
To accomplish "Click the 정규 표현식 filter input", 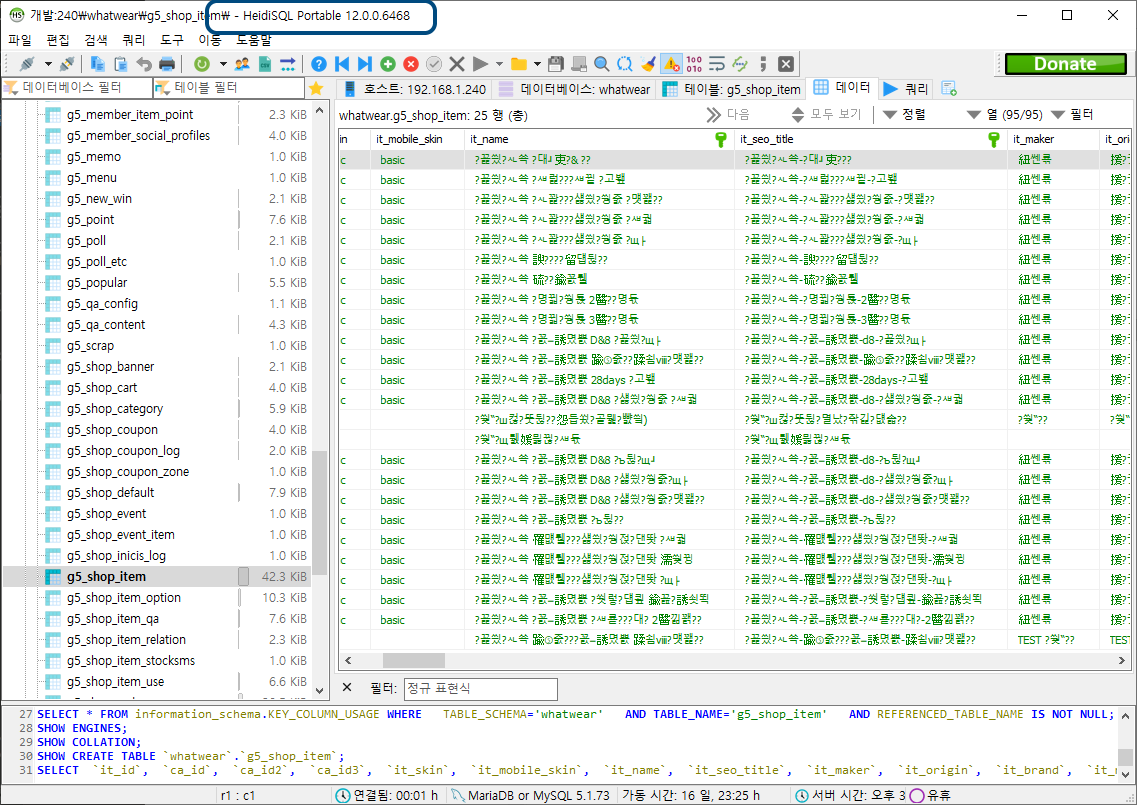I will [480, 689].
